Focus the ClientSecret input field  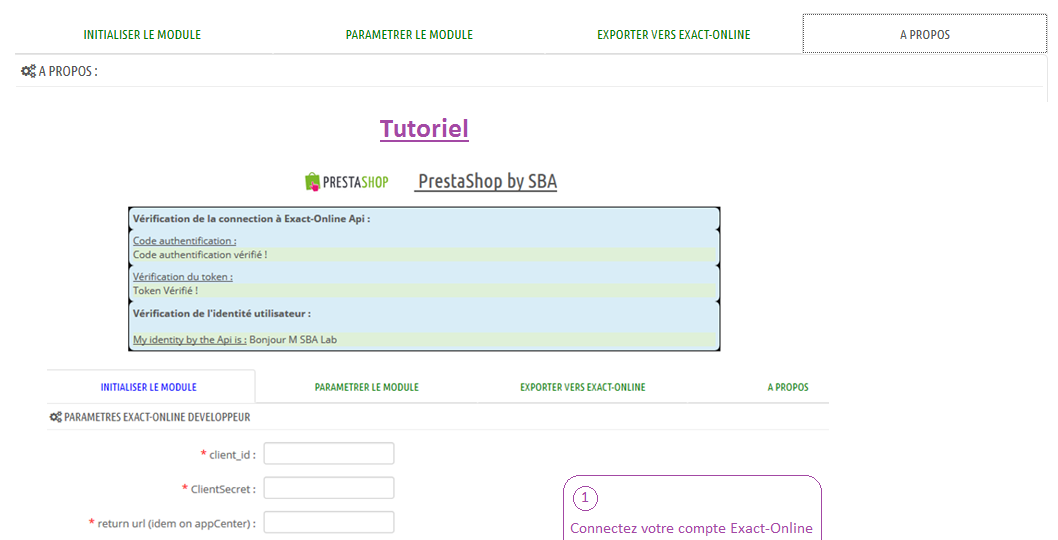point(329,488)
